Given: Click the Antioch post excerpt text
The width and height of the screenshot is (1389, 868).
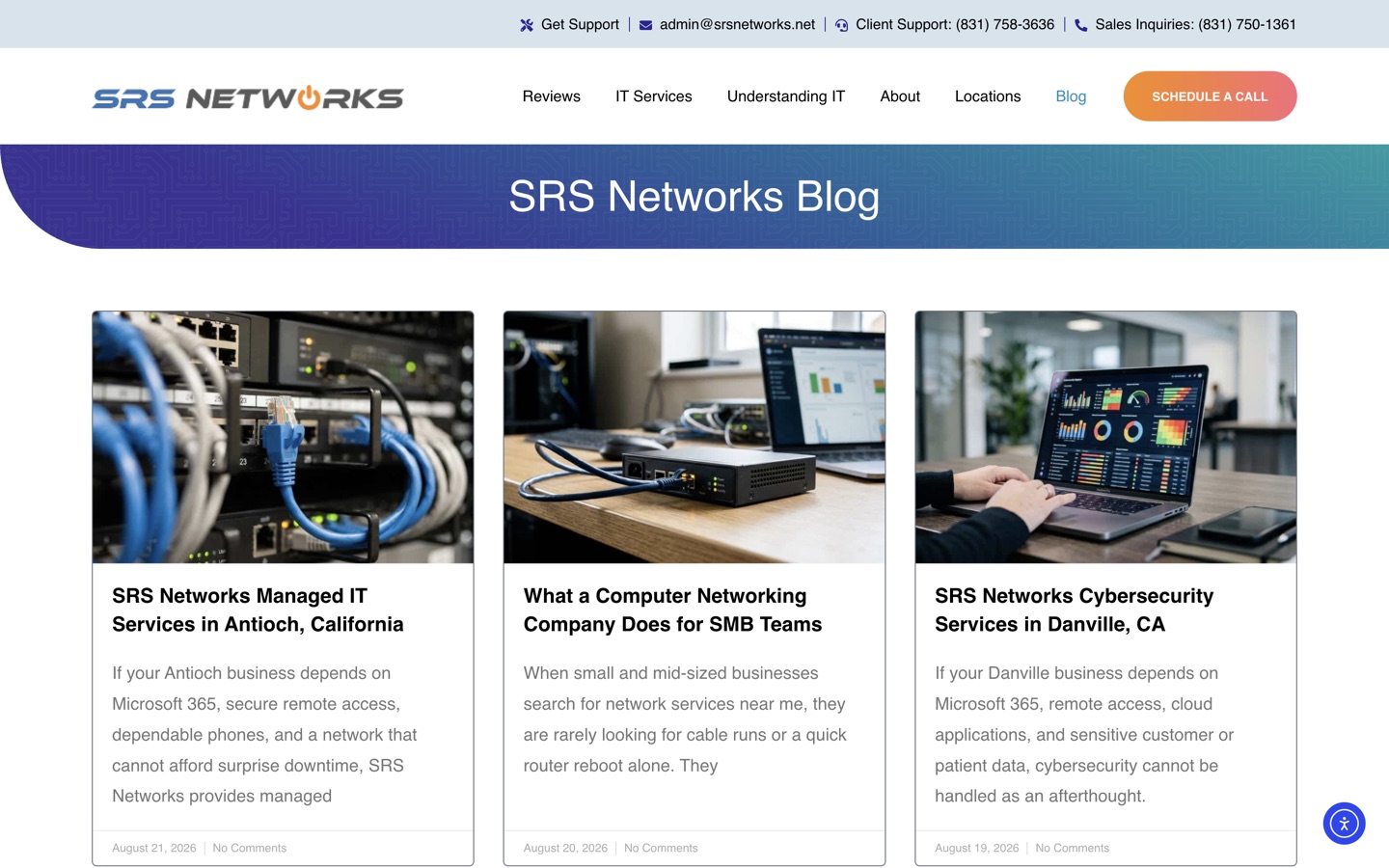Looking at the screenshot, I should [x=264, y=735].
